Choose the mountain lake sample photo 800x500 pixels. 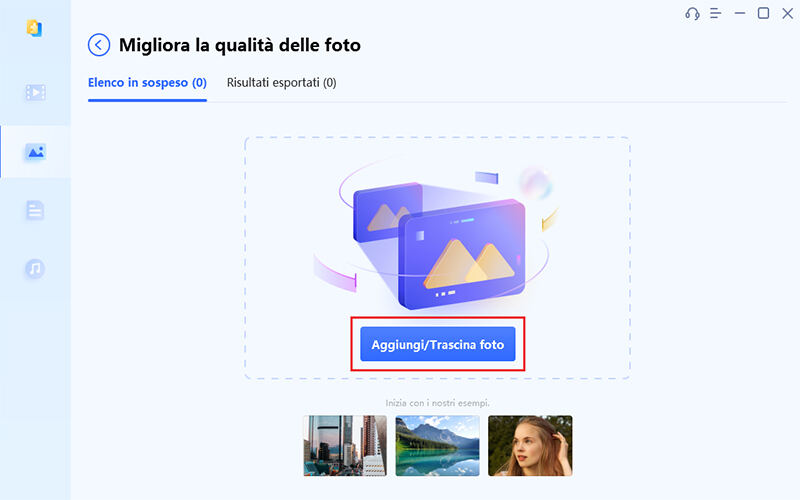point(438,445)
